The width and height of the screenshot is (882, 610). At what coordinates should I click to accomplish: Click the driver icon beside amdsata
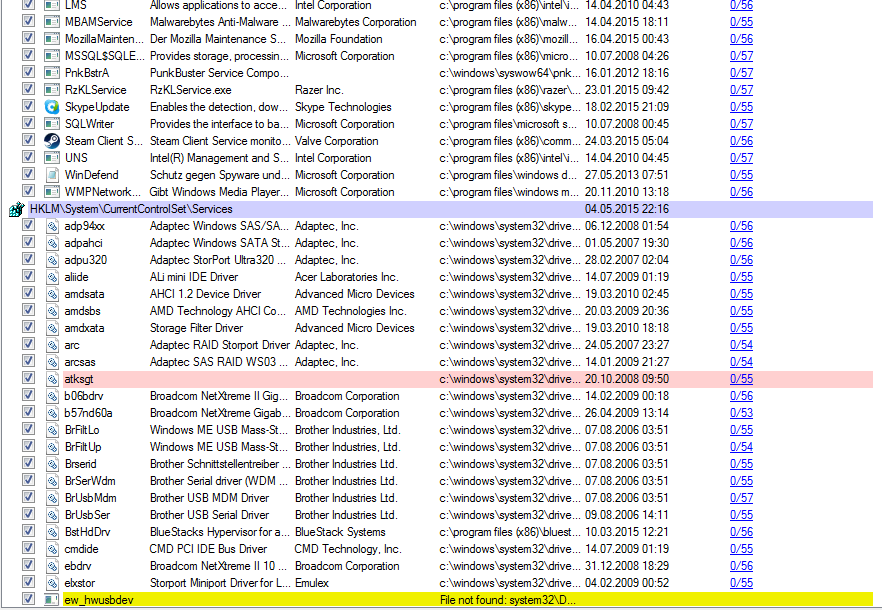click(53, 294)
